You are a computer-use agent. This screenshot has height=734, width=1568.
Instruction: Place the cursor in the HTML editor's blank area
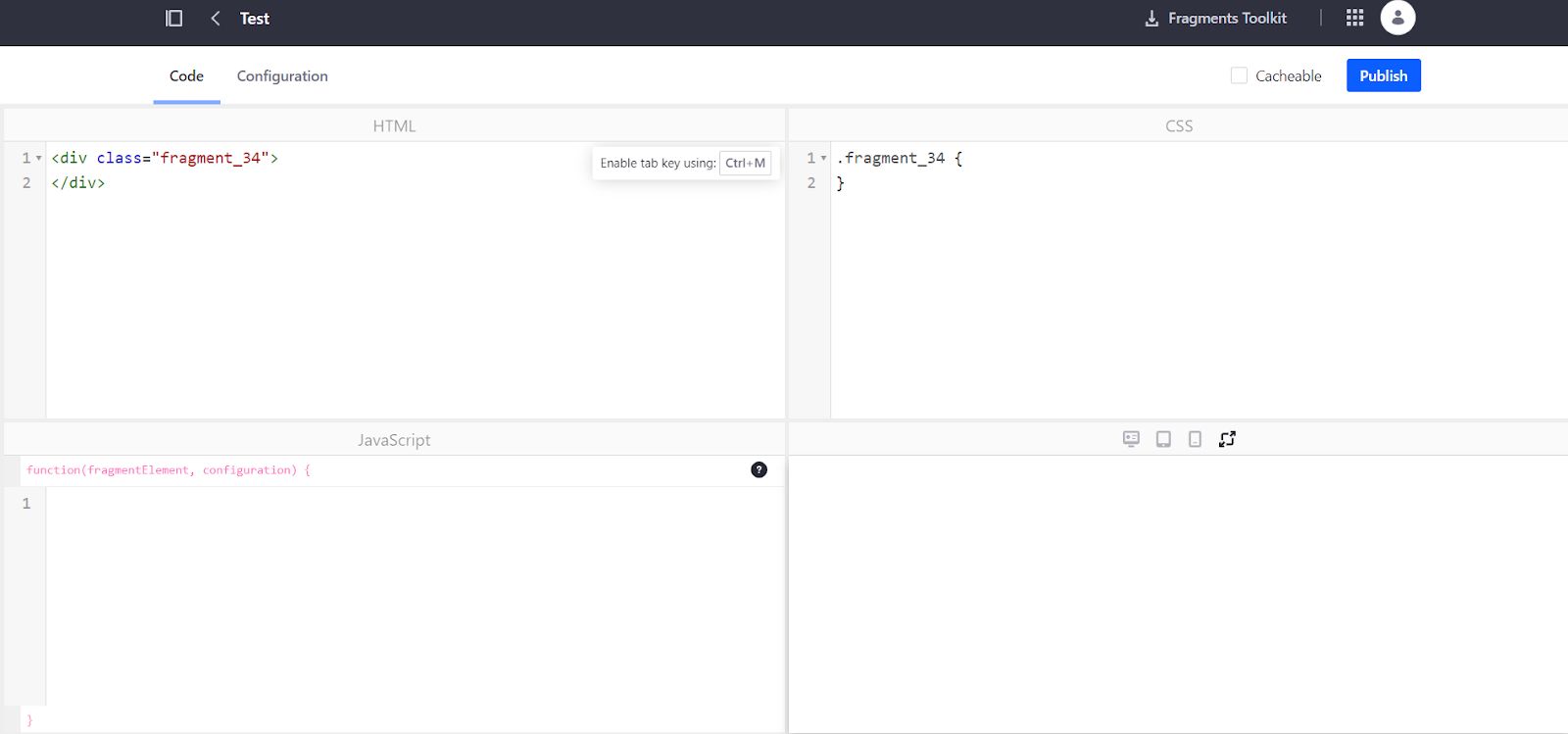click(415, 304)
